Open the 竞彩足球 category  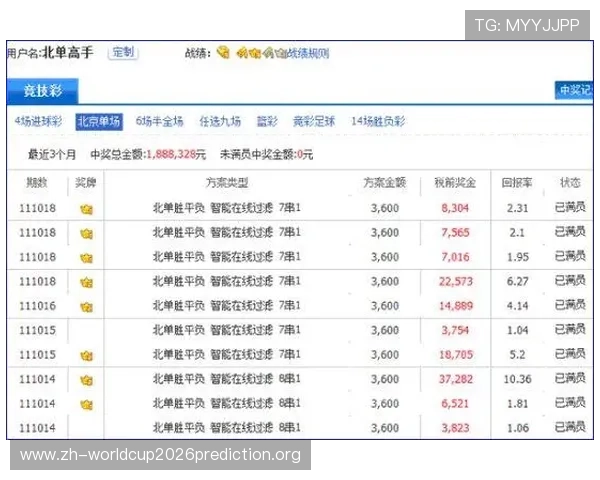pos(314,121)
